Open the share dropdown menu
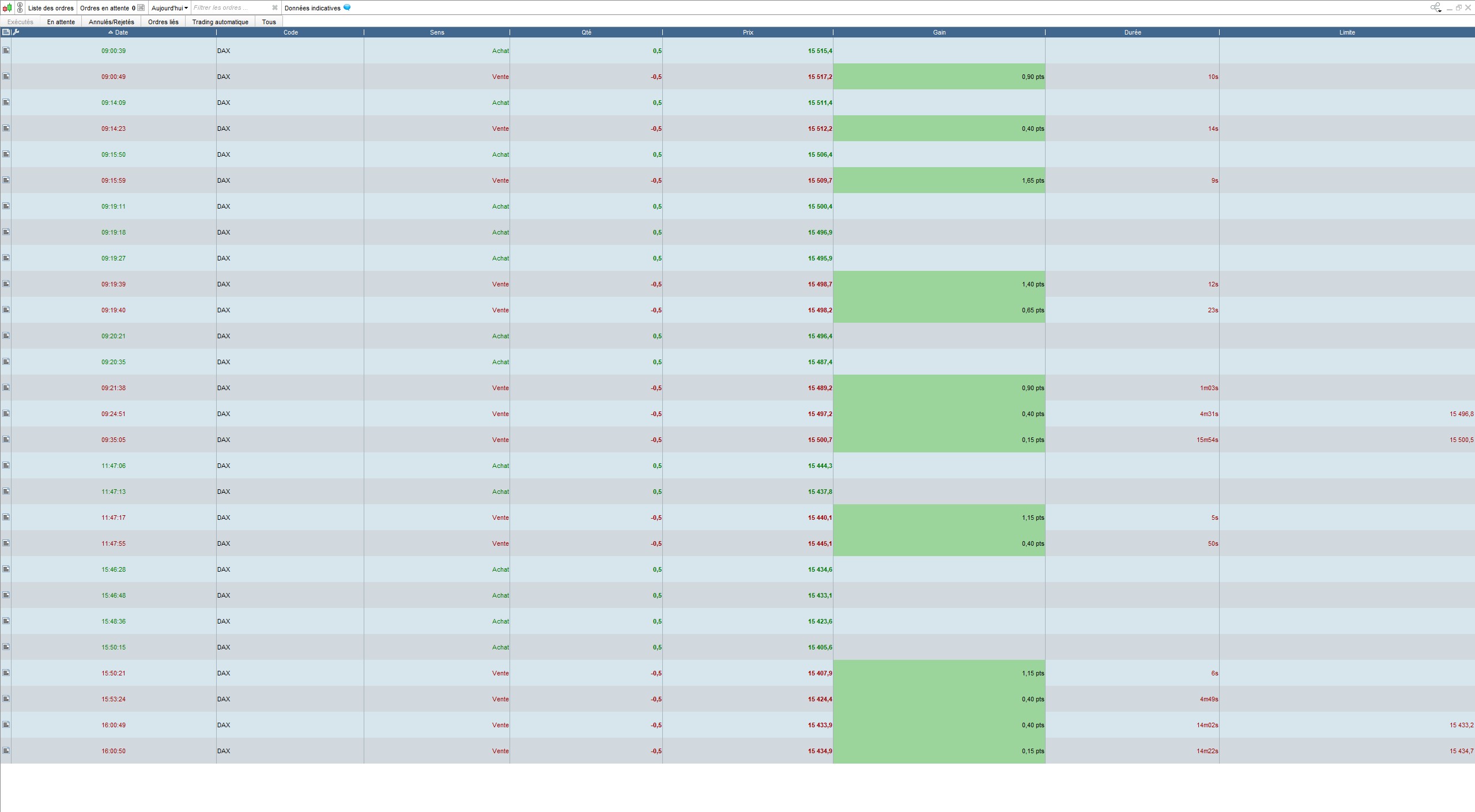This screenshot has width=1475, height=812. coord(1435,7)
